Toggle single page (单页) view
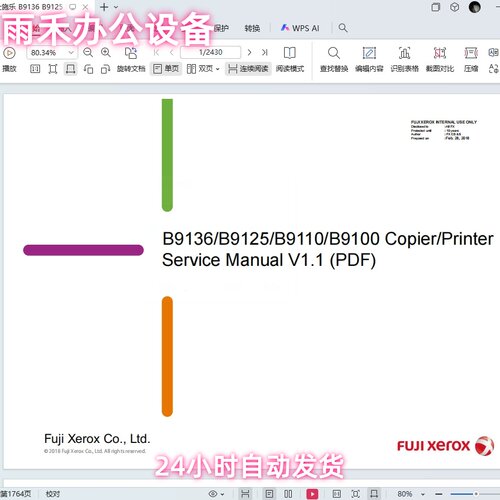This screenshot has height=500, width=500. tap(166, 69)
